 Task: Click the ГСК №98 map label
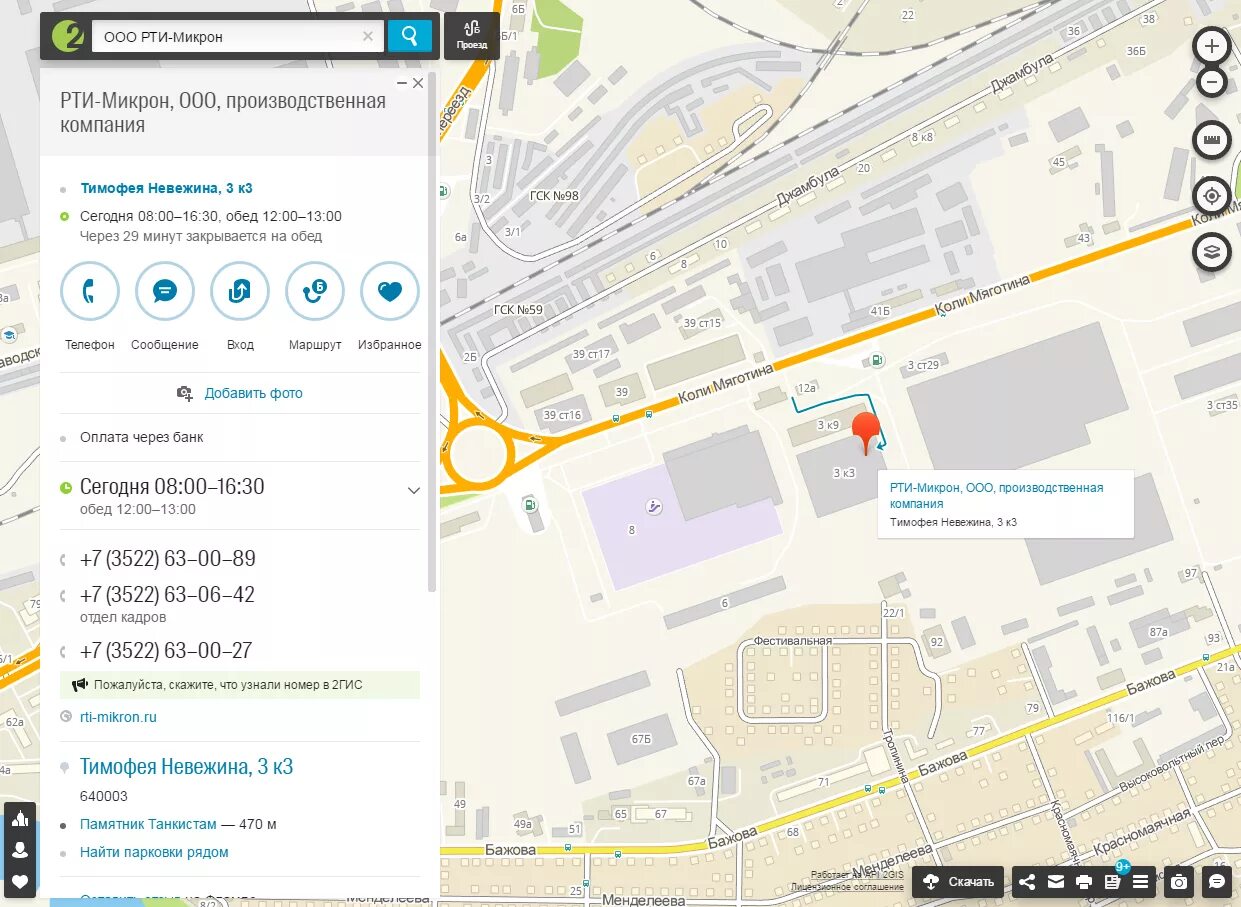[x=555, y=195]
